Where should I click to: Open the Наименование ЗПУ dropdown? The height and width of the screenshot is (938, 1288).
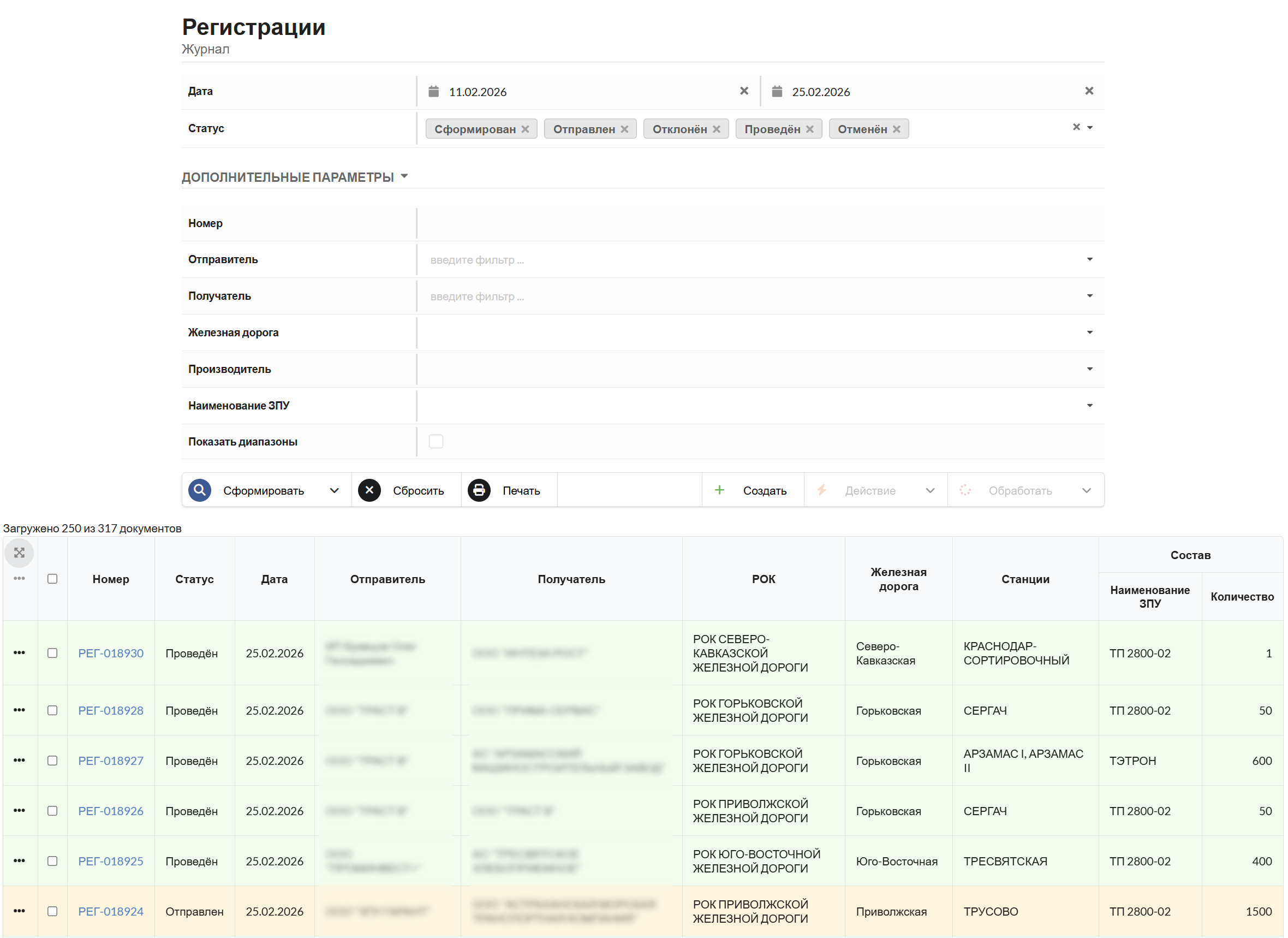point(1090,405)
